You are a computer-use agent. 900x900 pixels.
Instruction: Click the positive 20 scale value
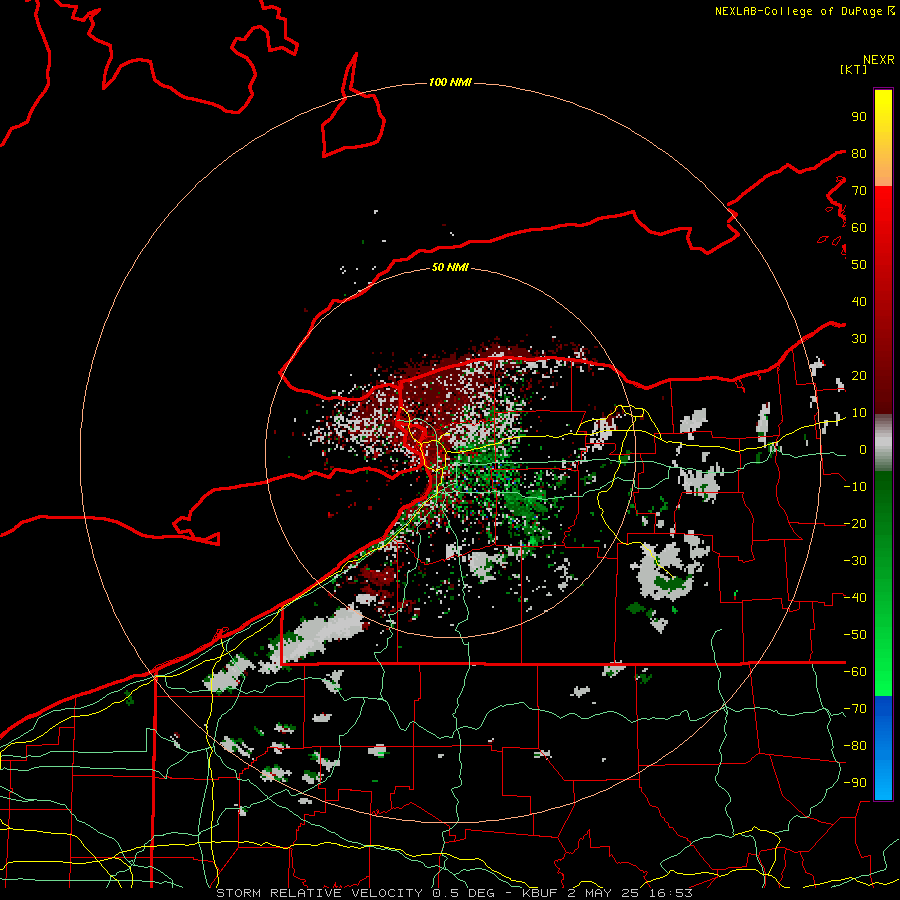(859, 376)
